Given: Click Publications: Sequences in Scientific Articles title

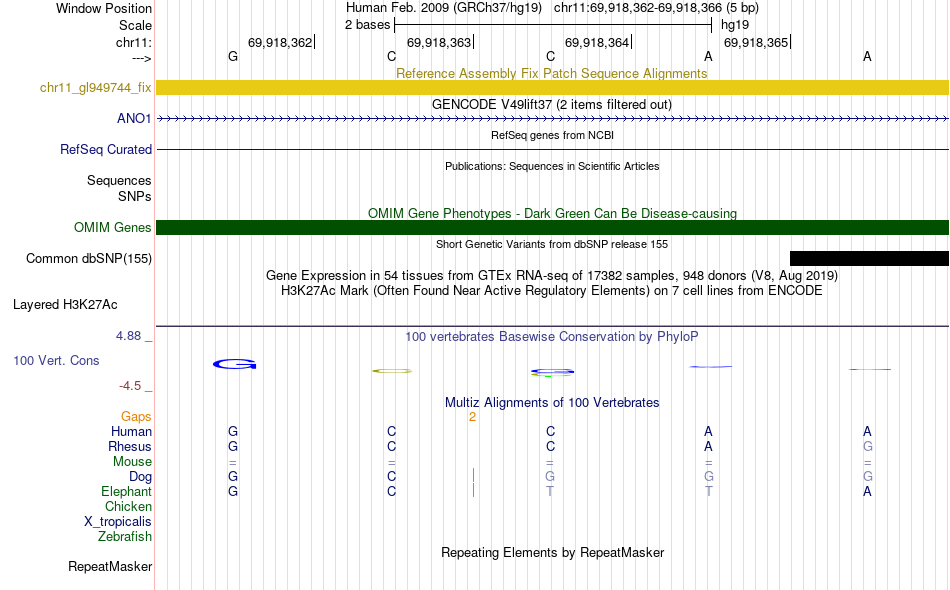Looking at the screenshot, I should 552,167.
